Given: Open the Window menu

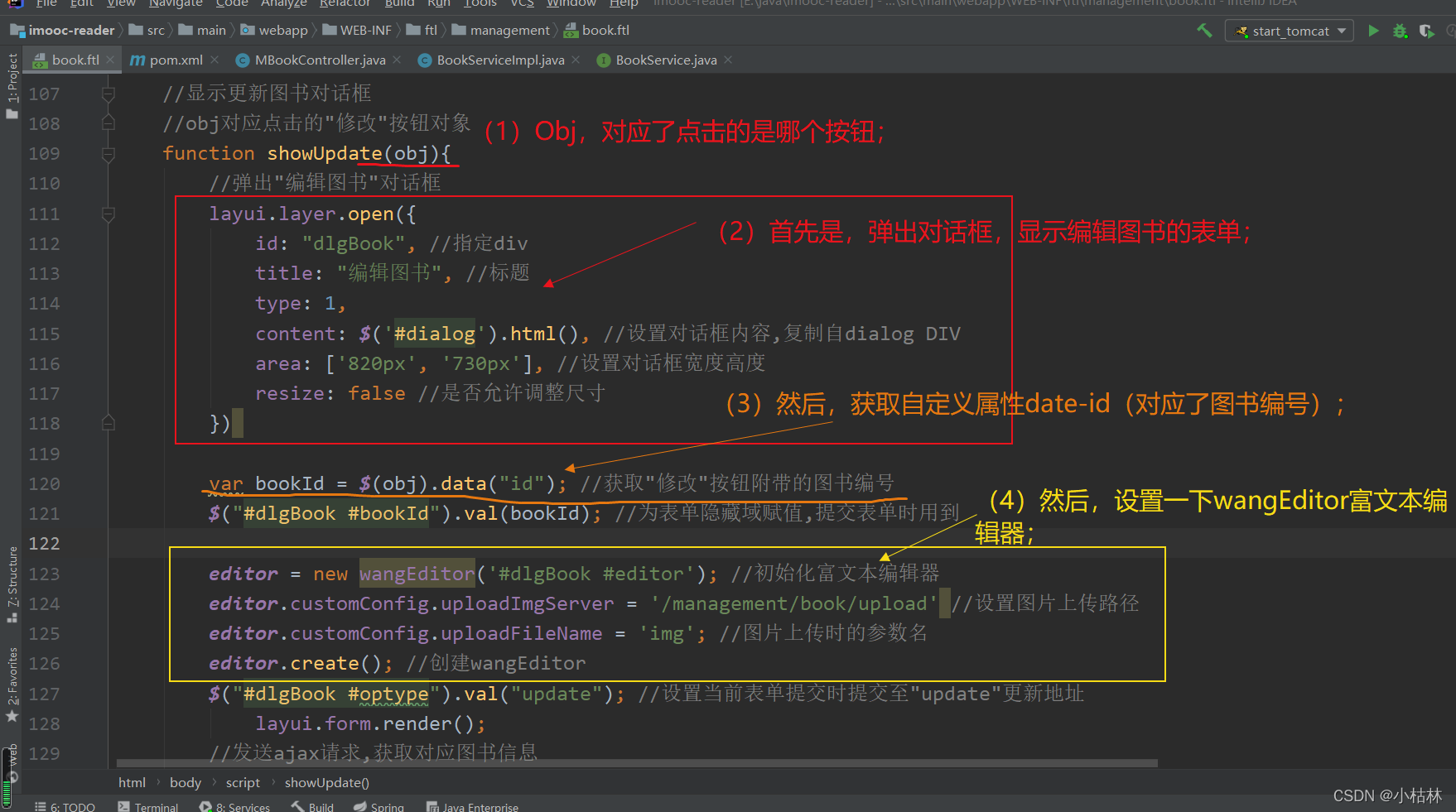Looking at the screenshot, I should click(x=571, y=4).
